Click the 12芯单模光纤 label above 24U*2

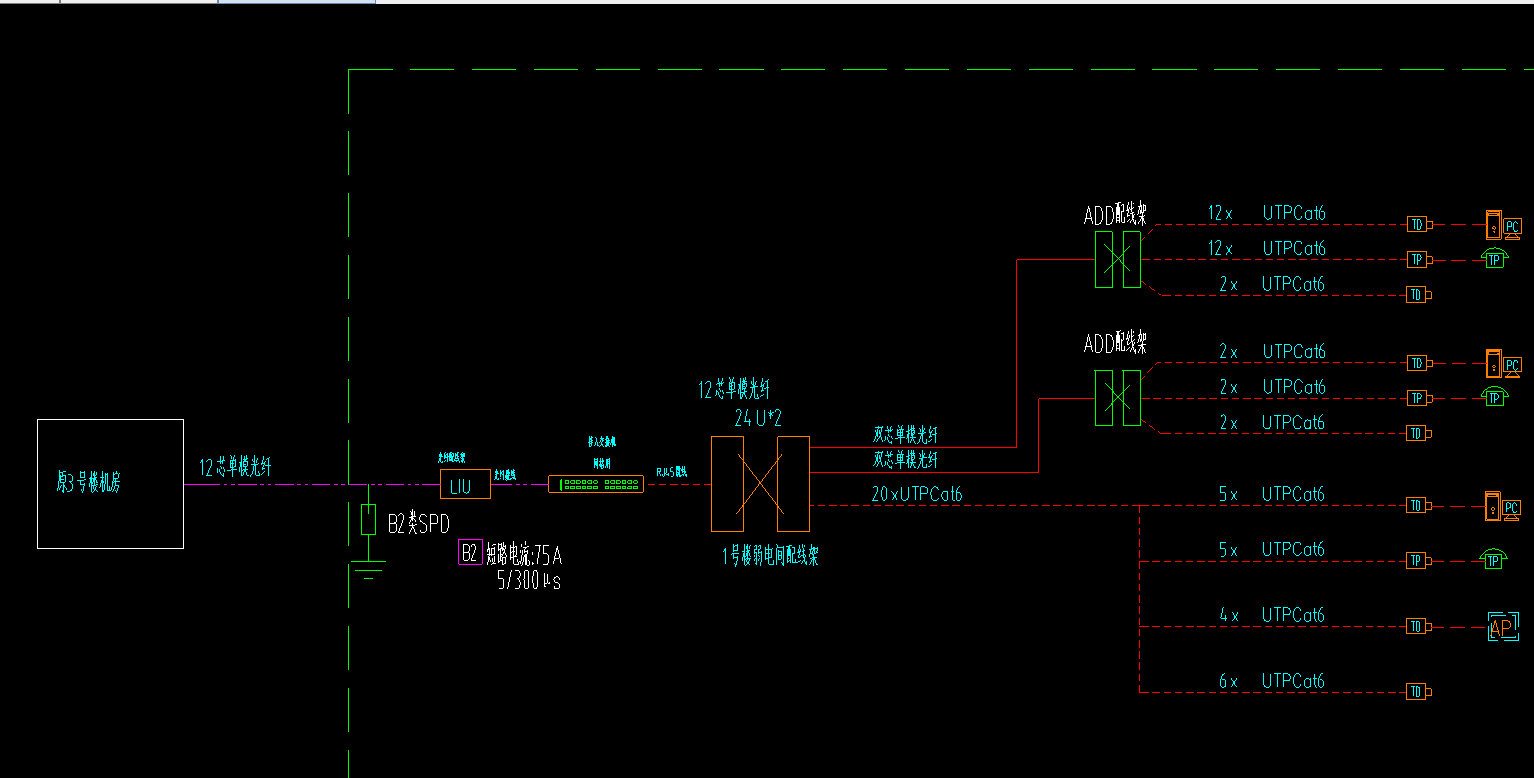coord(734,390)
